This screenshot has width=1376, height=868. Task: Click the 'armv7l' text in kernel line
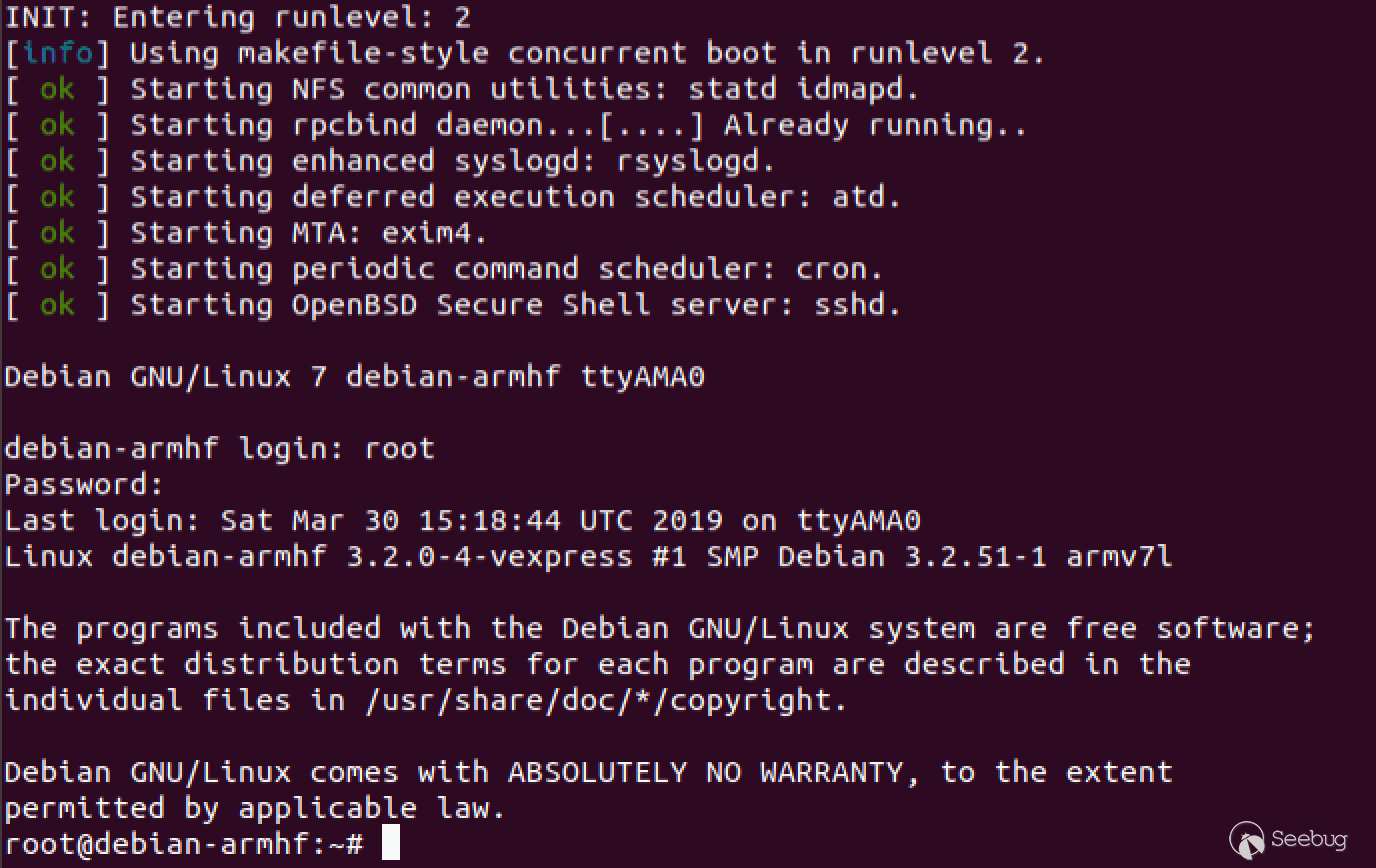(1119, 556)
